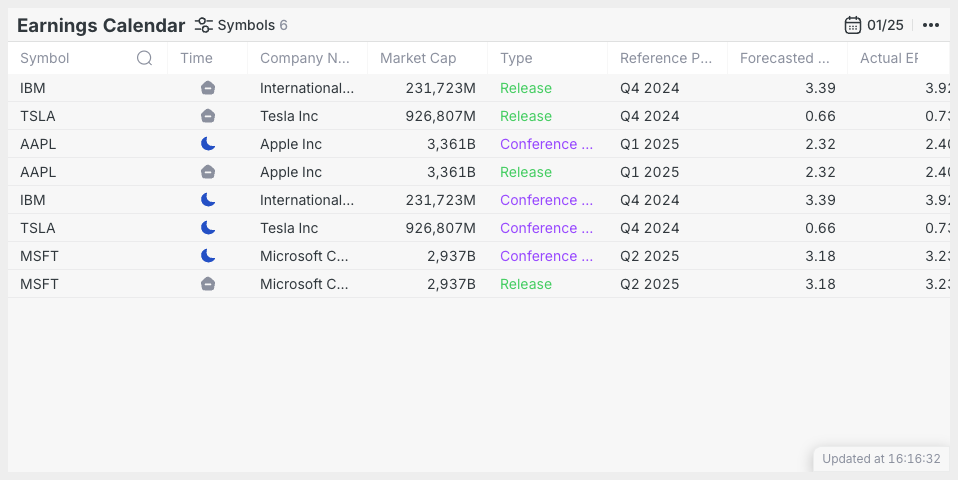Sort by the Reference Period column header

pos(665,58)
